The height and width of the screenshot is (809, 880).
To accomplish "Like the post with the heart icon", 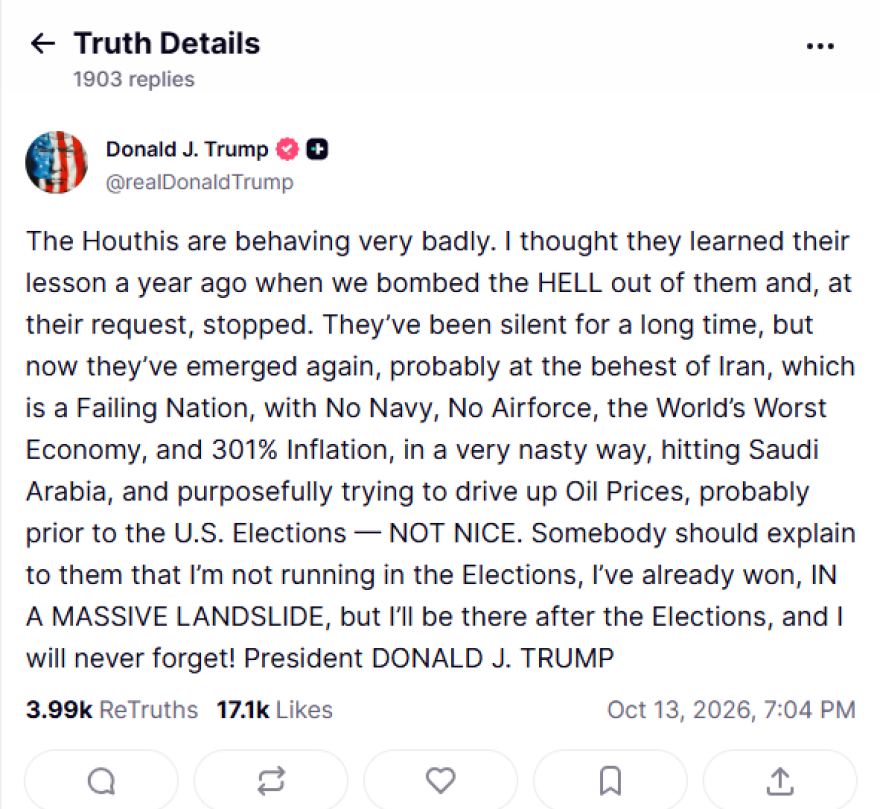I will point(441,780).
